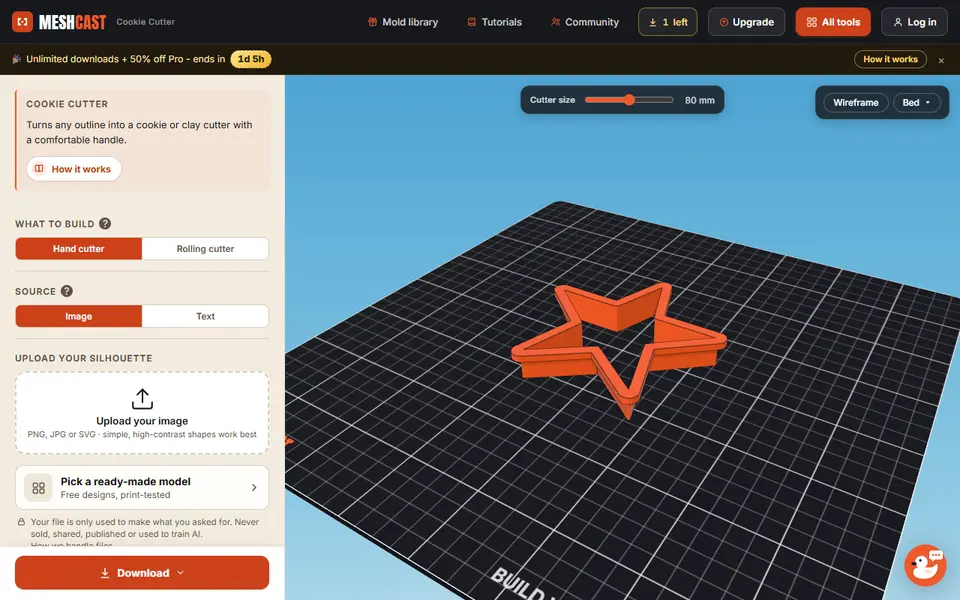The width and height of the screenshot is (960, 600).
Task: Click the MESHCAST wordmark
Action: pyautogui.click(x=72, y=22)
